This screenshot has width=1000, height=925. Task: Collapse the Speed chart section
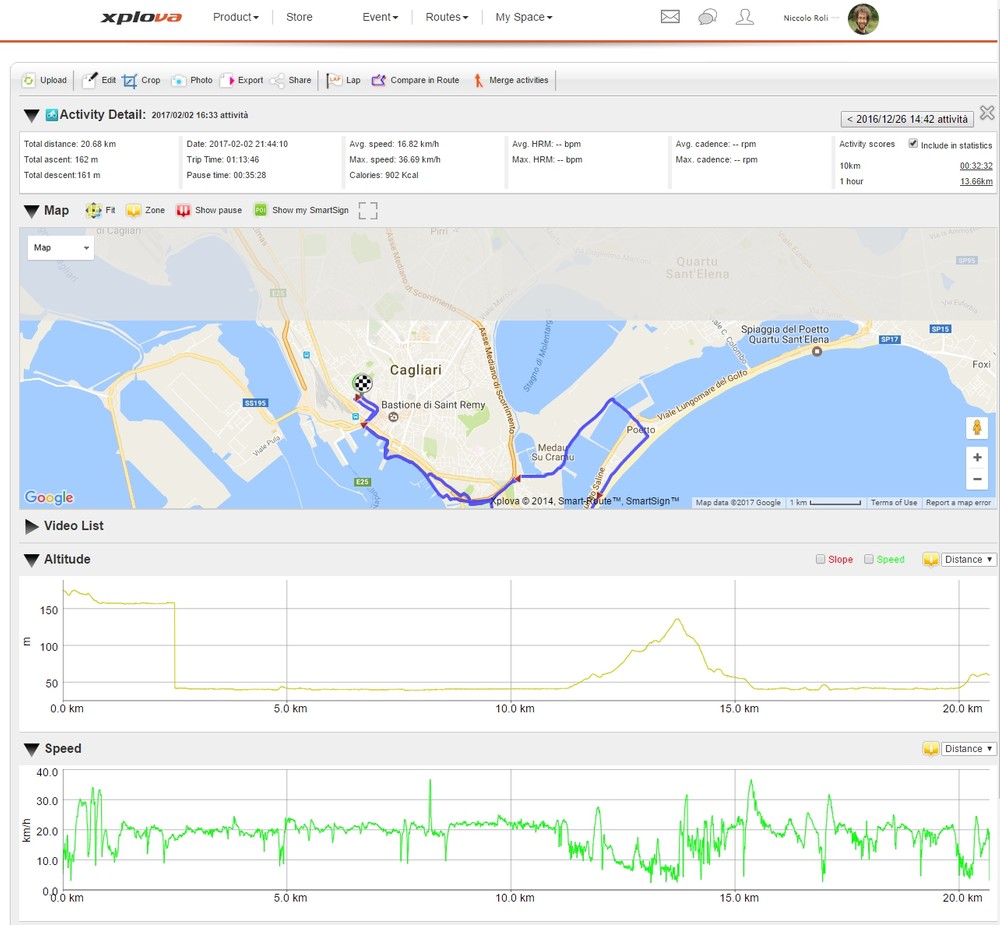31,749
